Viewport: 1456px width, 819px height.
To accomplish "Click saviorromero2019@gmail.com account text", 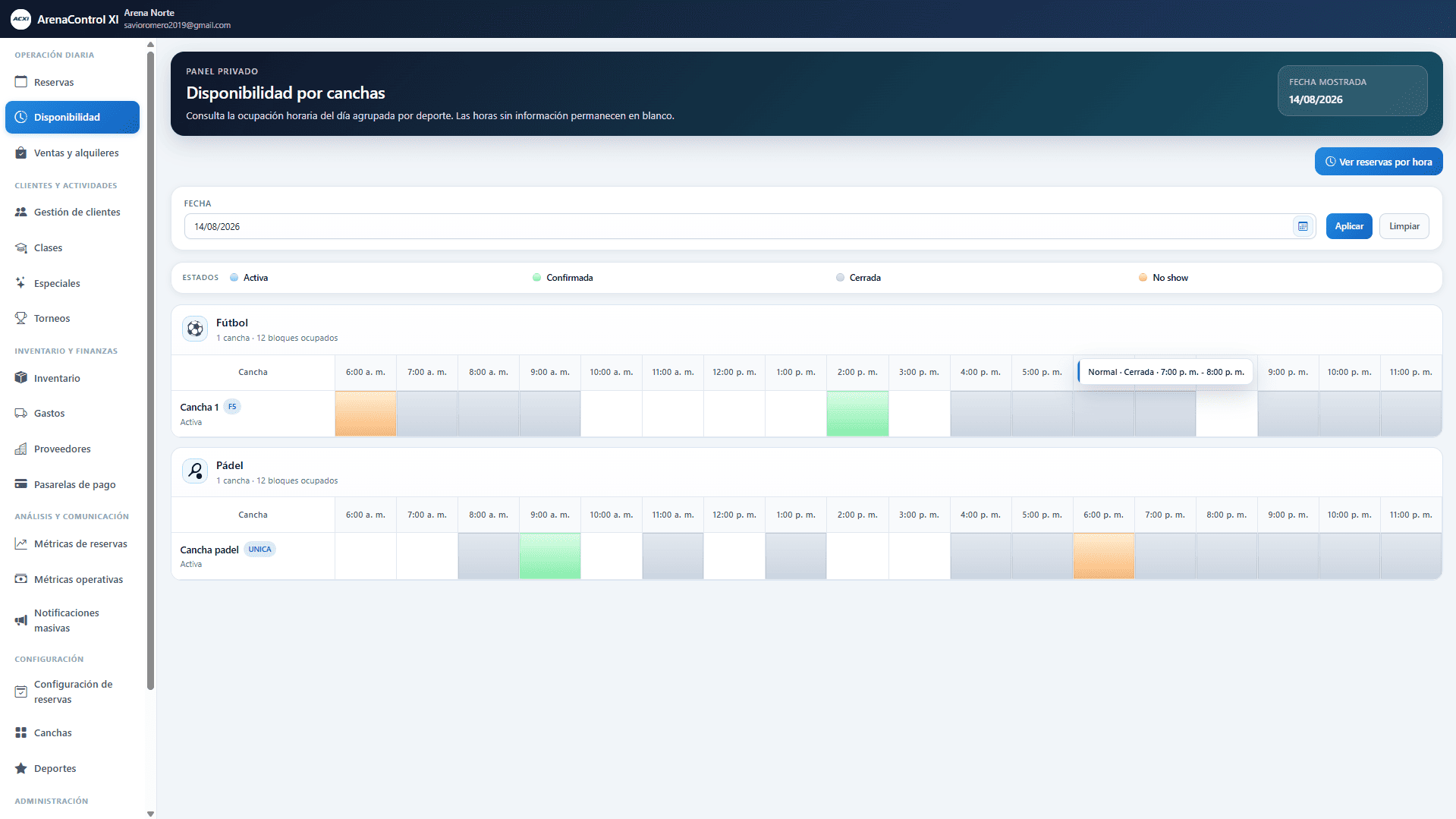I will coord(178,25).
